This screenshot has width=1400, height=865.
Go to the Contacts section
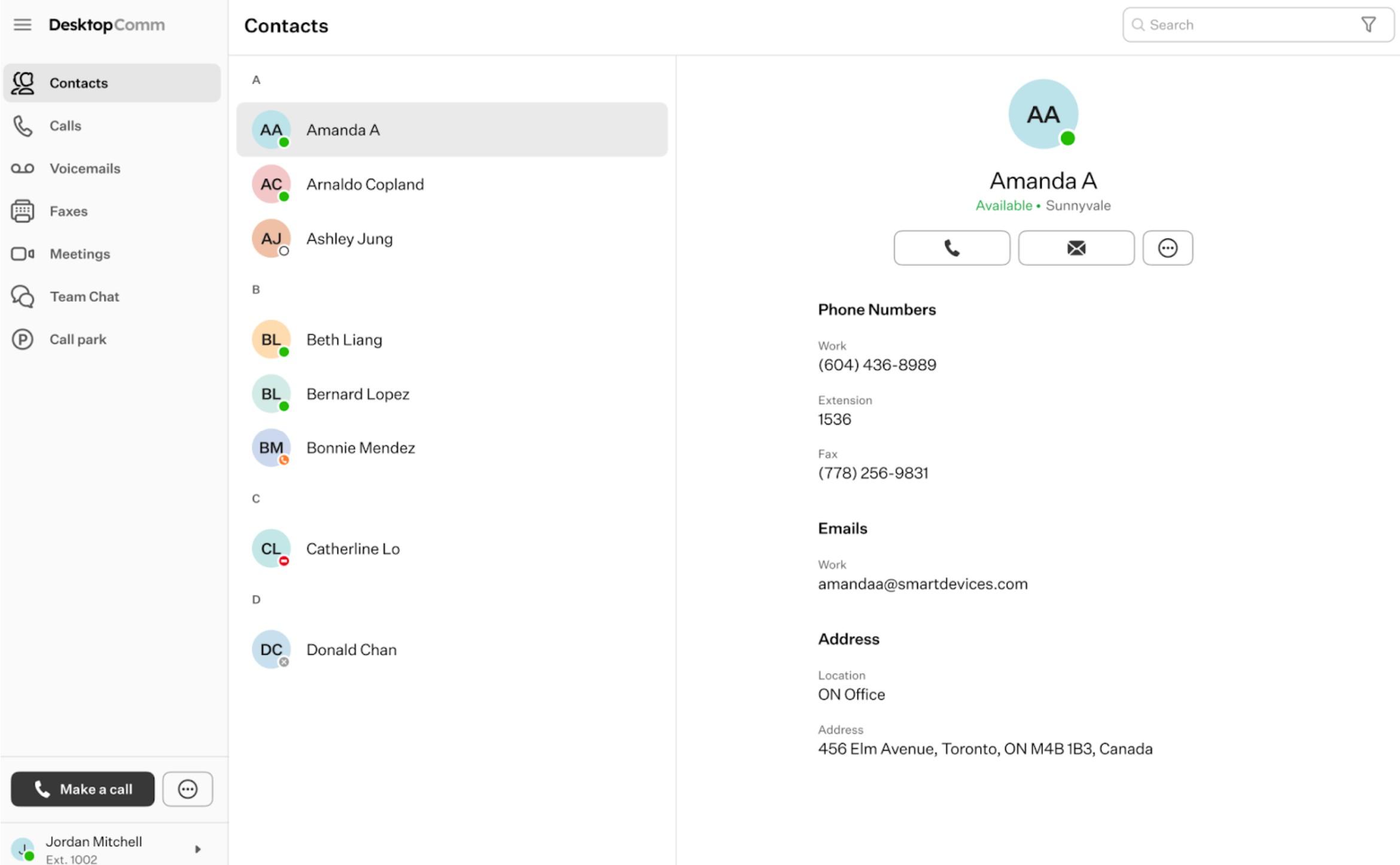click(x=112, y=83)
